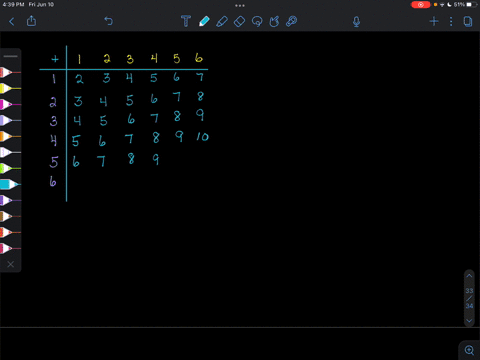Open the share and export menu
Viewport: 480px width, 360px height.
(31, 21)
